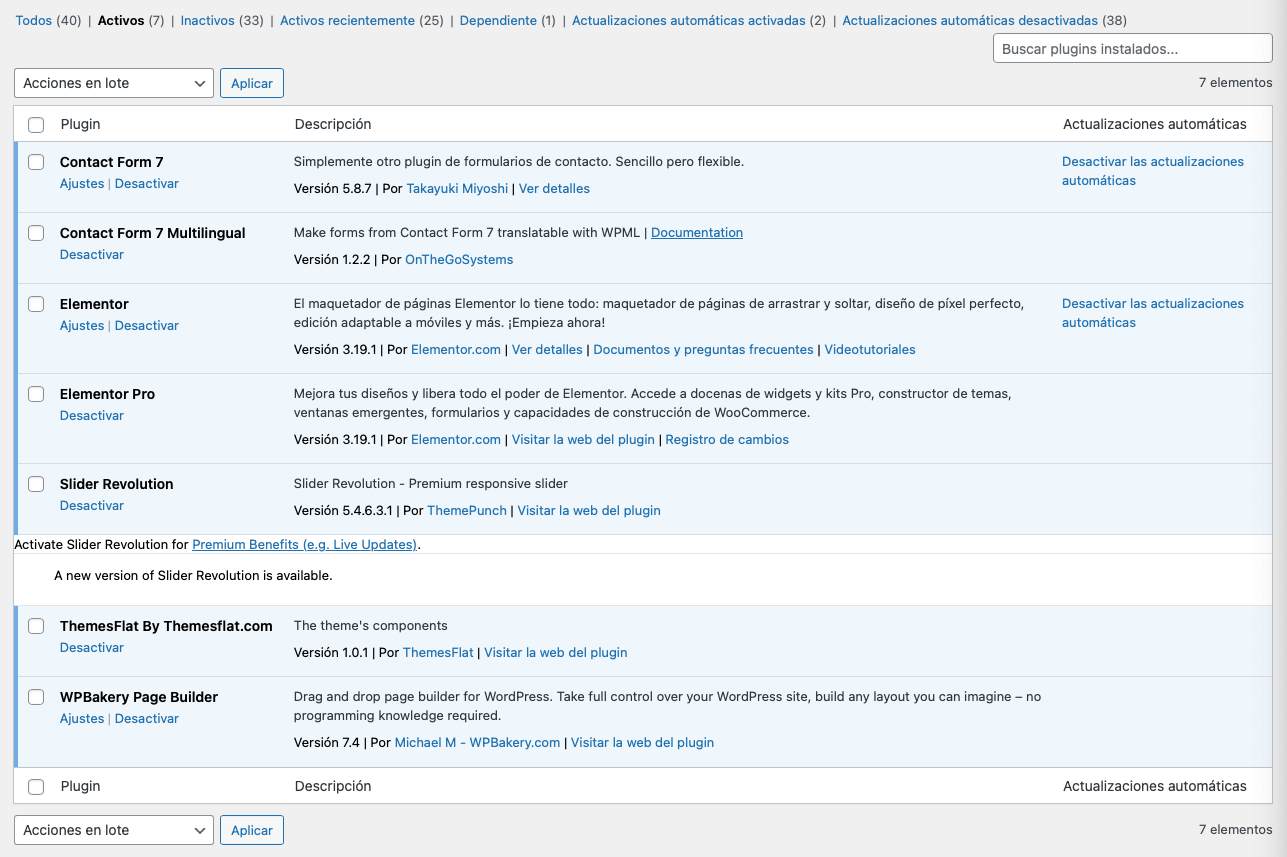
Task: Deactivate Contact Form 7 Multilingual
Action: [92, 255]
